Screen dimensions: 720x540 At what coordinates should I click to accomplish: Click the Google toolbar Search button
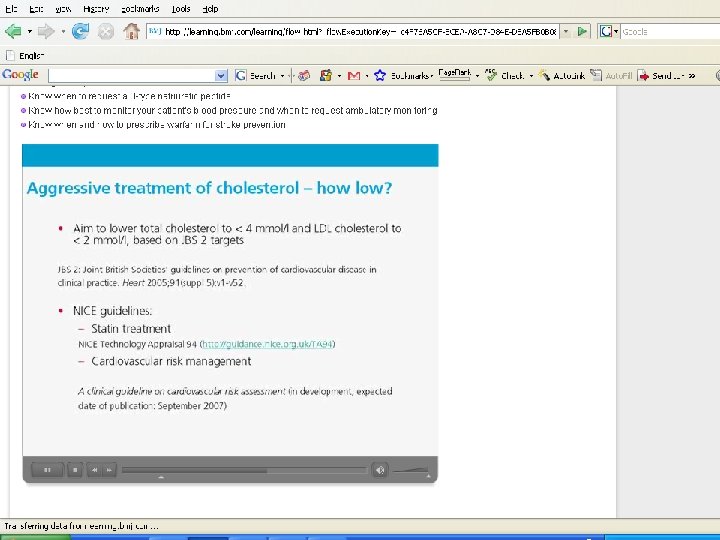point(256,76)
